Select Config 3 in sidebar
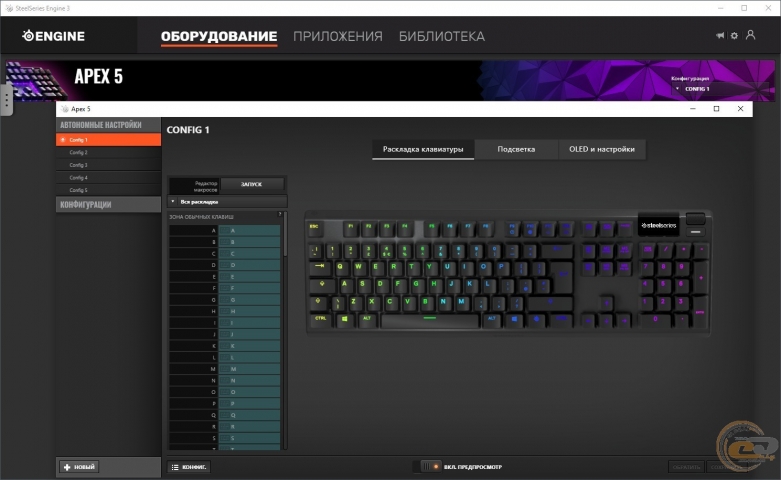 (x=109, y=165)
